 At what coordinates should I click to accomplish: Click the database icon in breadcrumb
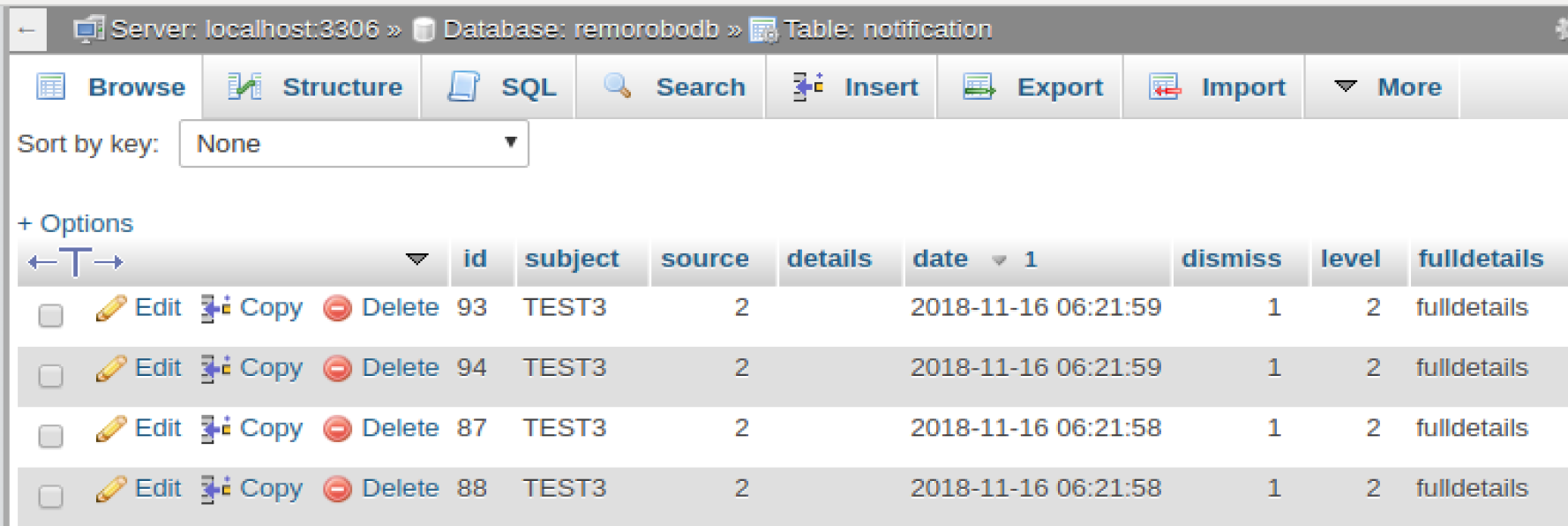point(424,30)
